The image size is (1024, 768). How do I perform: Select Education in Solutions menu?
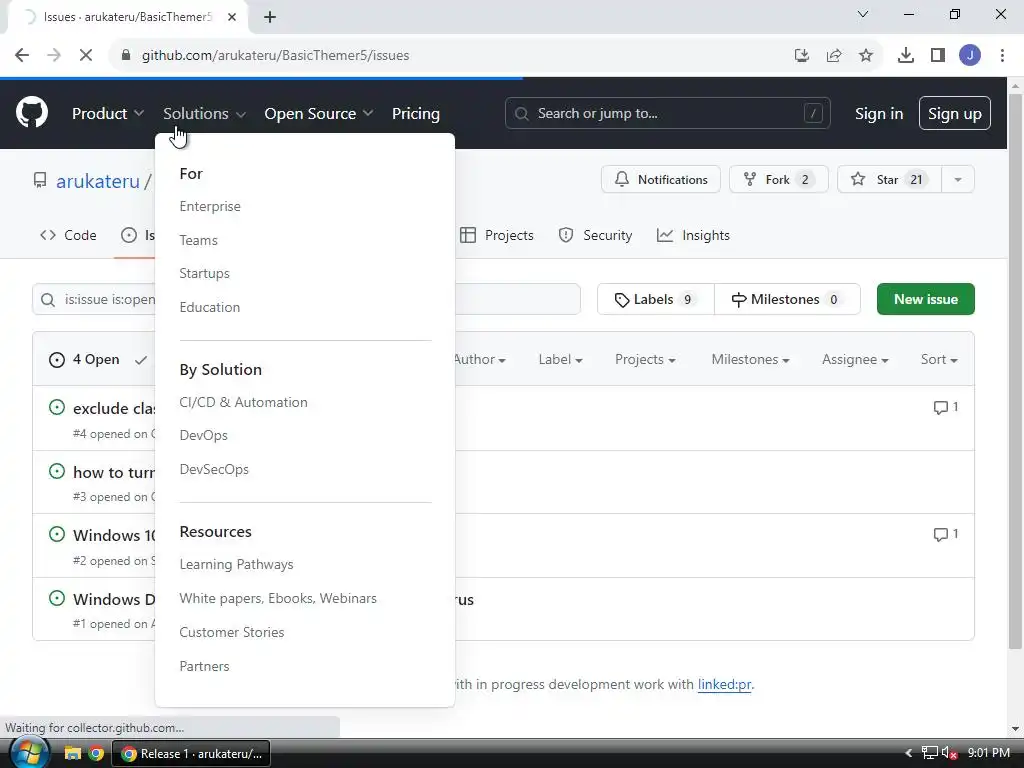[x=210, y=307]
